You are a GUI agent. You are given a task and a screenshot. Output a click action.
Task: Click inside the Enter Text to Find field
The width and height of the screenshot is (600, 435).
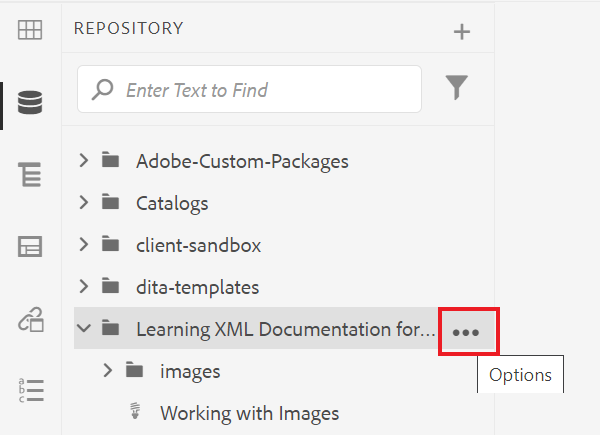[265, 90]
